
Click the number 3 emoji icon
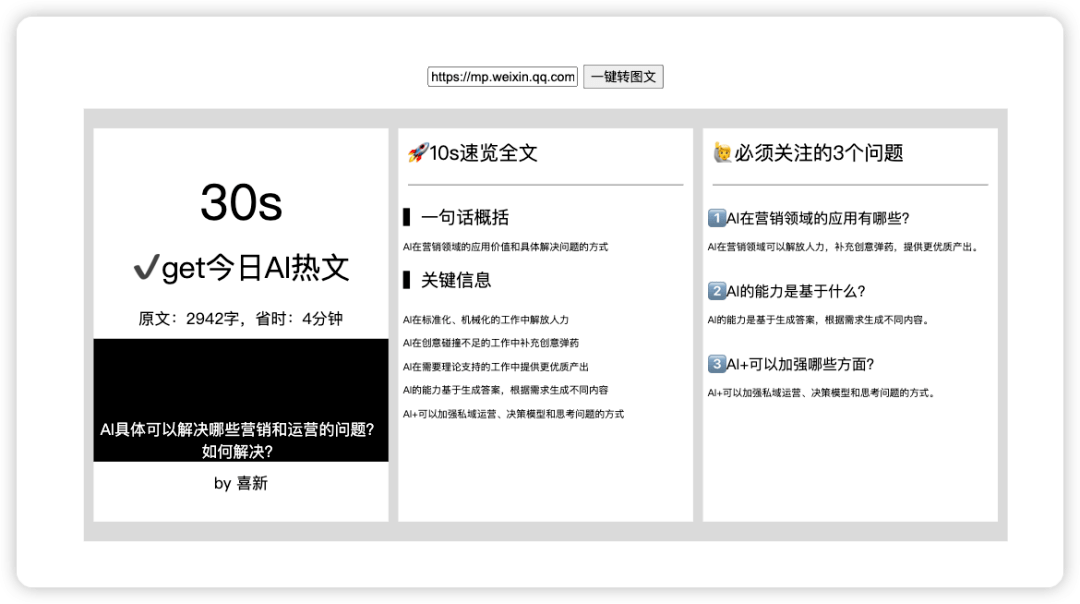tap(716, 364)
